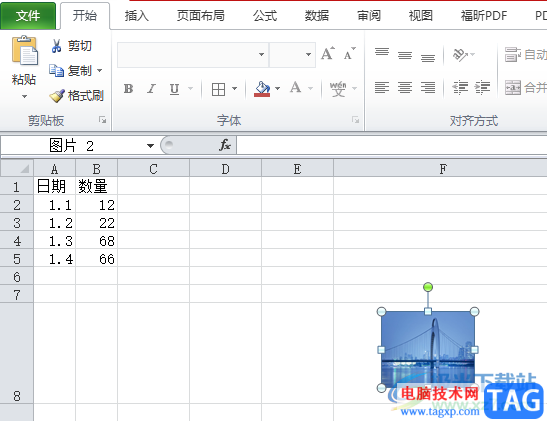The width and height of the screenshot is (547, 421).
Task: Select the bridge picture
Action: 428,349
